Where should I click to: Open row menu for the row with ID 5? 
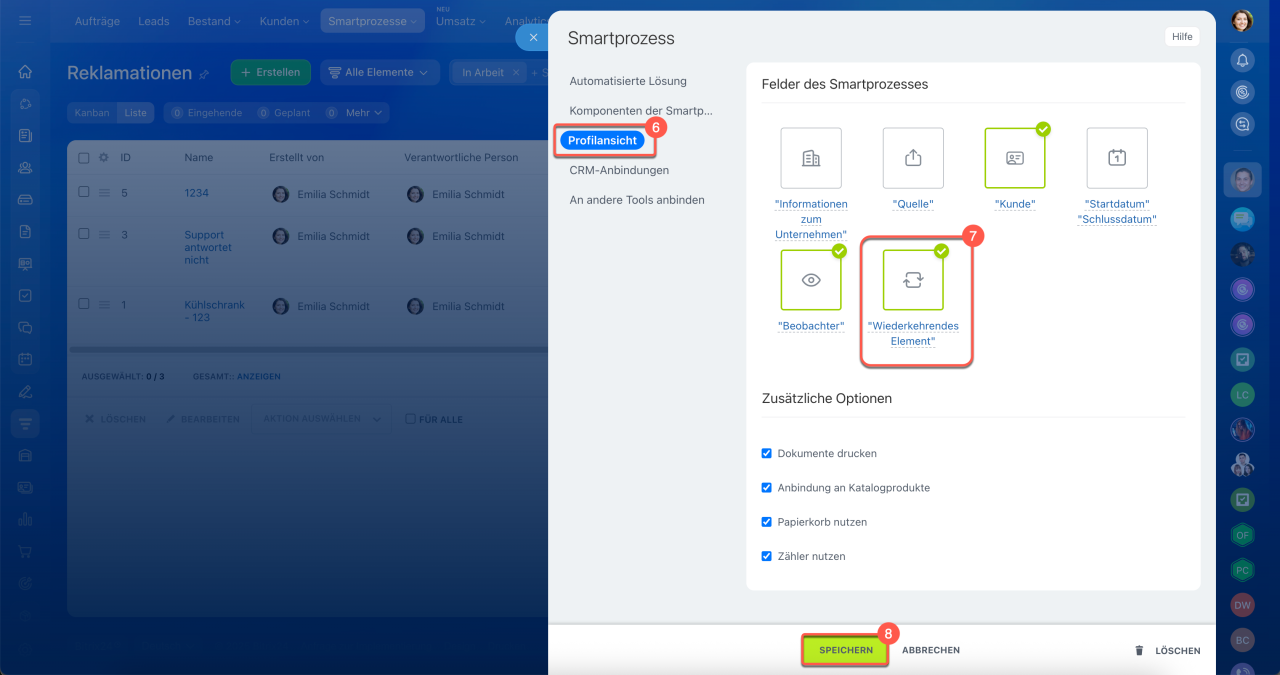click(x=103, y=193)
